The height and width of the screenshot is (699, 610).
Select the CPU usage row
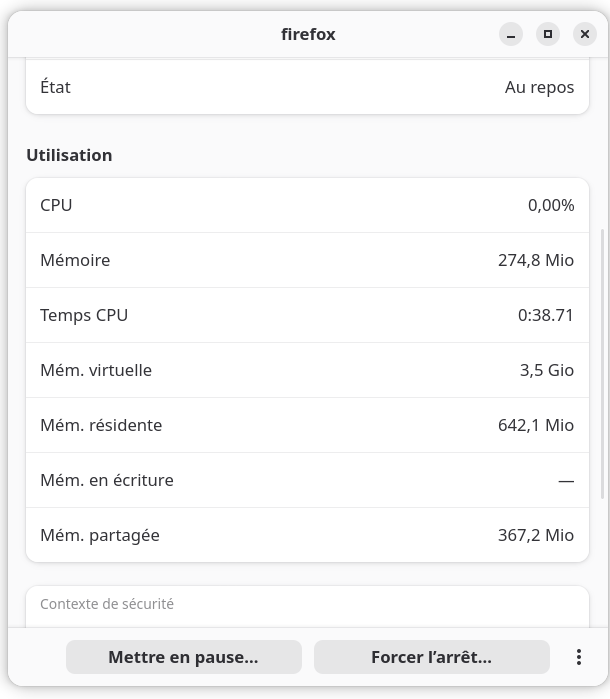click(x=307, y=205)
